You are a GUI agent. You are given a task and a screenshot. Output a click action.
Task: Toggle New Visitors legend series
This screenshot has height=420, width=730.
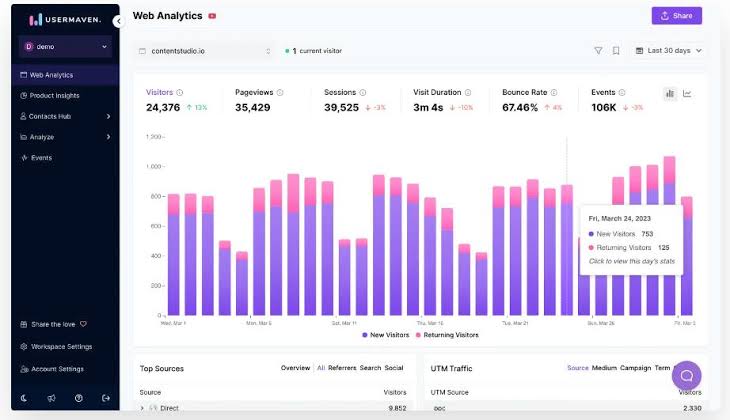coord(385,335)
